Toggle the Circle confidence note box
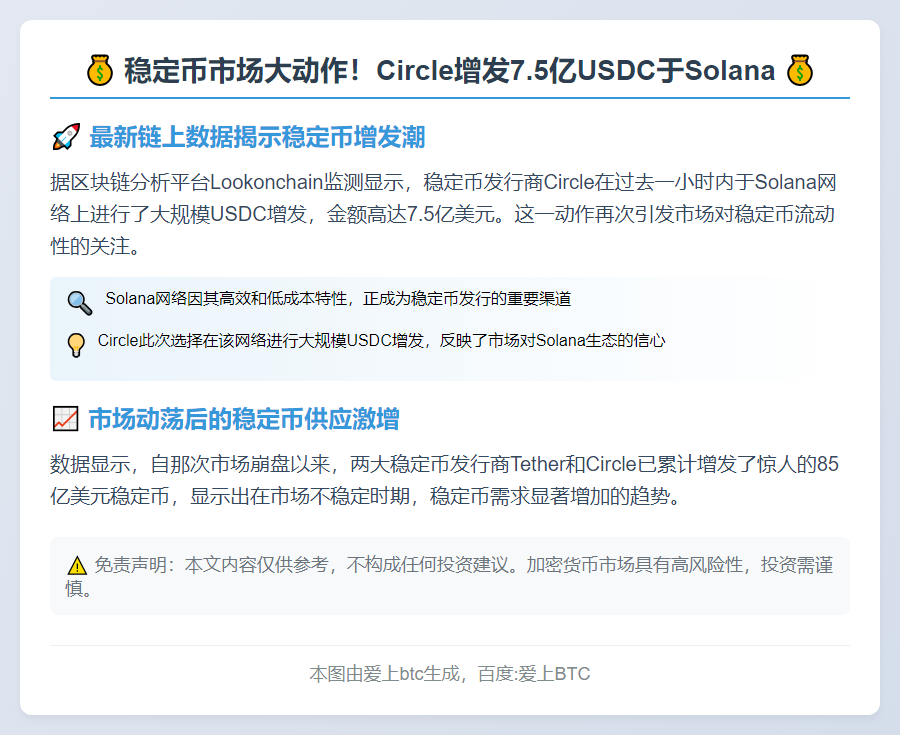The image size is (900, 735). click(x=450, y=343)
